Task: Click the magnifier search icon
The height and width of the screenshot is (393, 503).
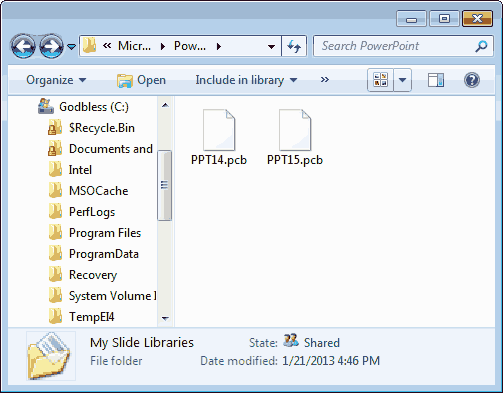Action: [x=481, y=46]
